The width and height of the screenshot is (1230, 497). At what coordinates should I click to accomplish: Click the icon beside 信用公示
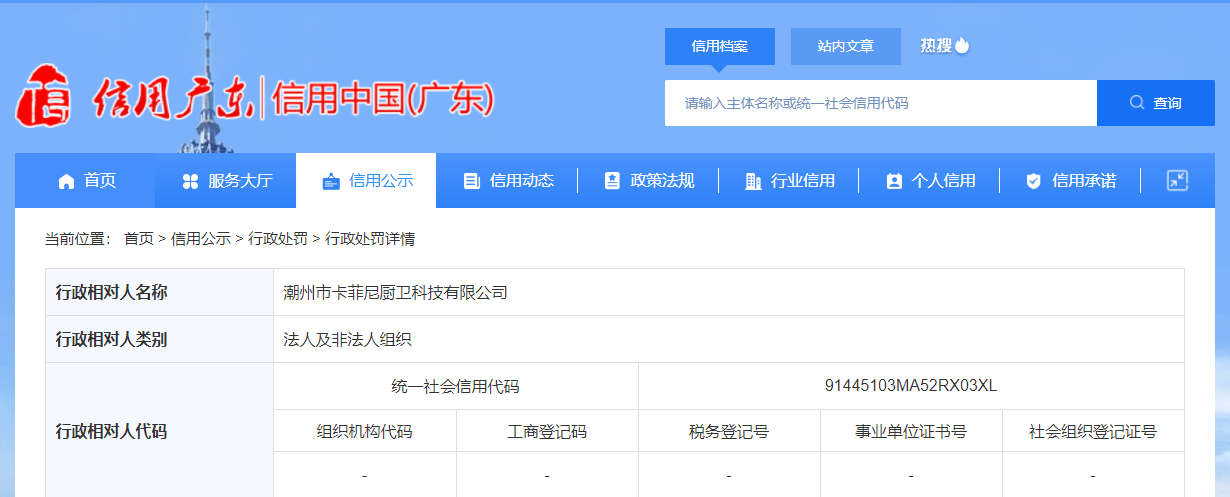331,181
